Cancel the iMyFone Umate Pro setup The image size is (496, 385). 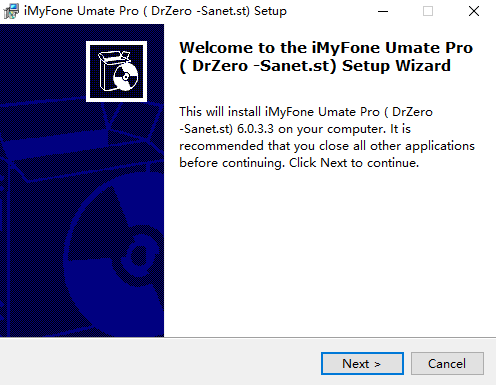[447, 363]
